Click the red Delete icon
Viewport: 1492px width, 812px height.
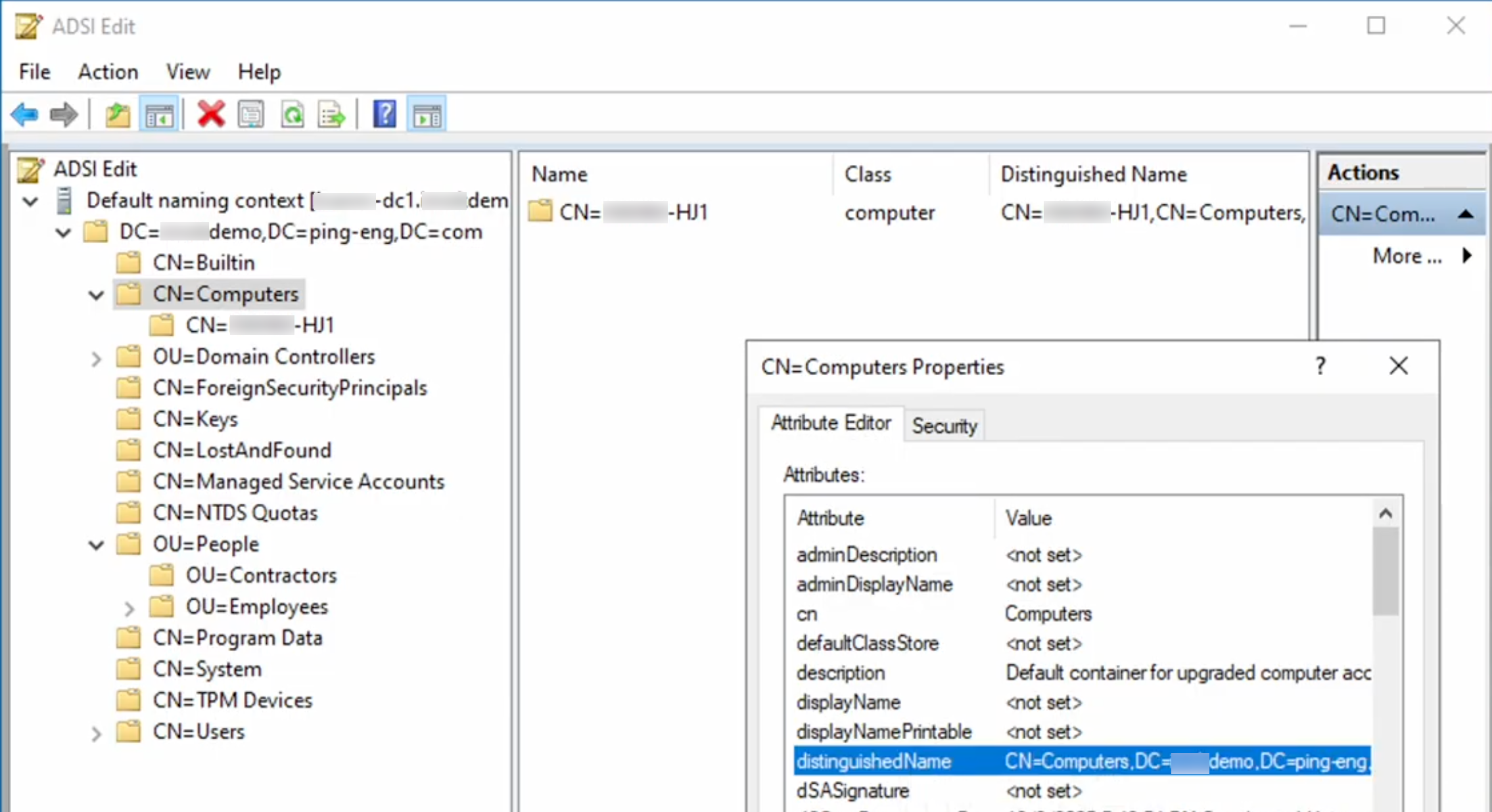[210, 114]
